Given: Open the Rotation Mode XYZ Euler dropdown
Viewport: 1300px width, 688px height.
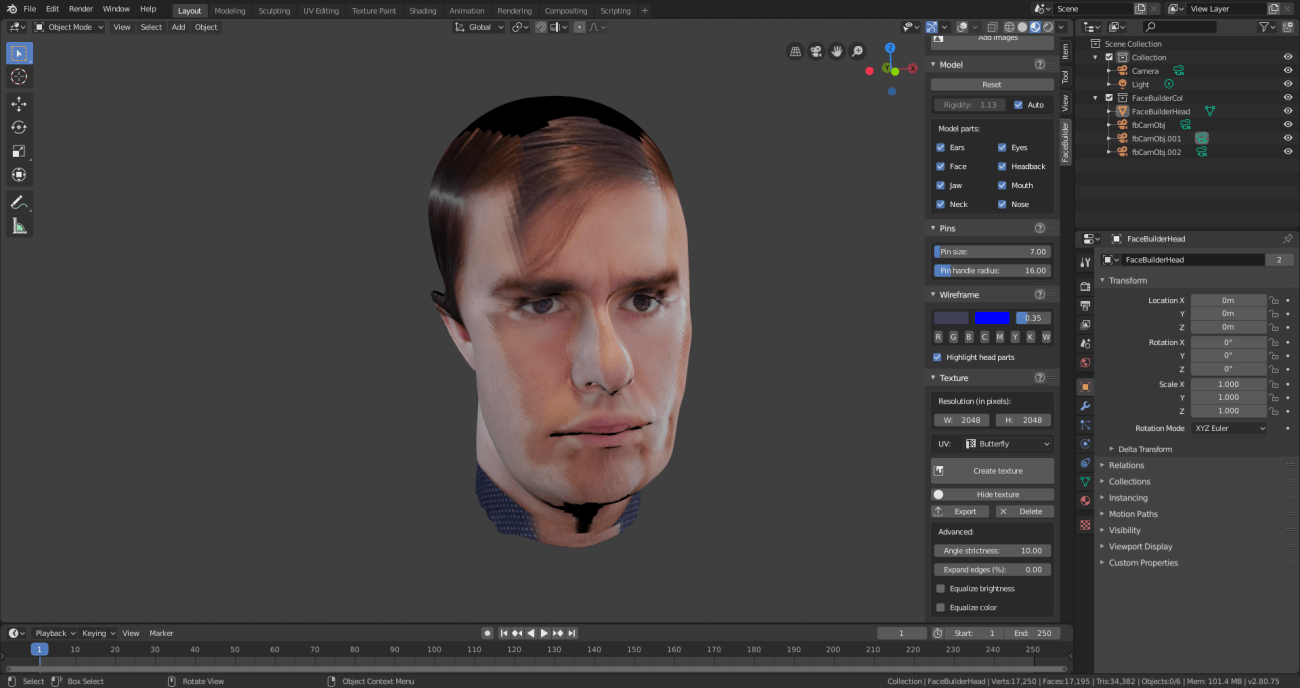Looking at the screenshot, I should [1228, 428].
